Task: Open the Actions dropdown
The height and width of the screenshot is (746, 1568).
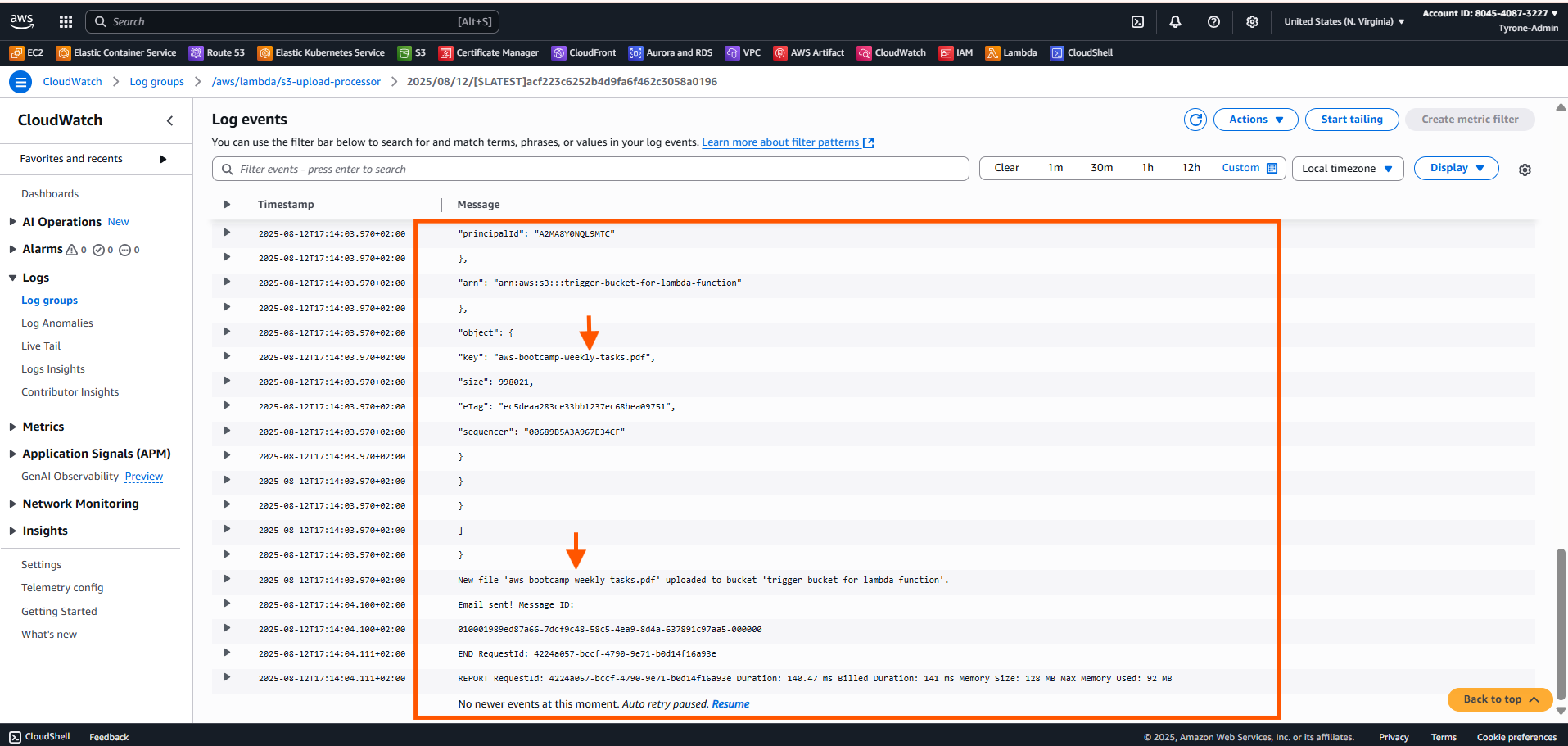Action: (x=1255, y=120)
